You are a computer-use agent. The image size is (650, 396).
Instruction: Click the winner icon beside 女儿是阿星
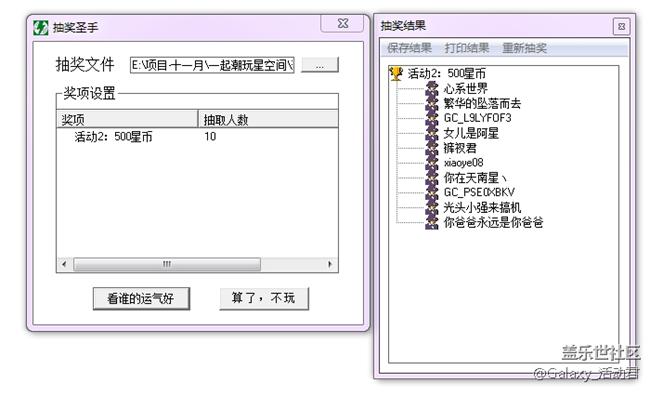(x=432, y=133)
